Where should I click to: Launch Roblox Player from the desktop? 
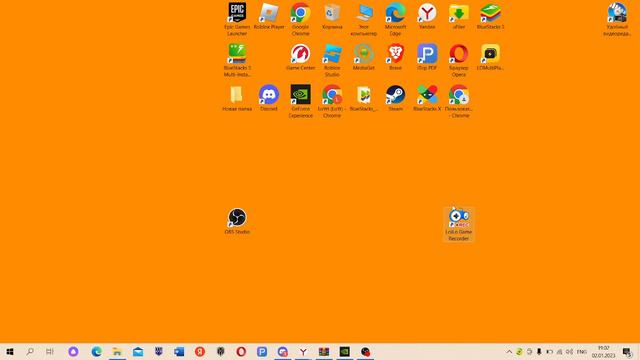click(x=269, y=16)
